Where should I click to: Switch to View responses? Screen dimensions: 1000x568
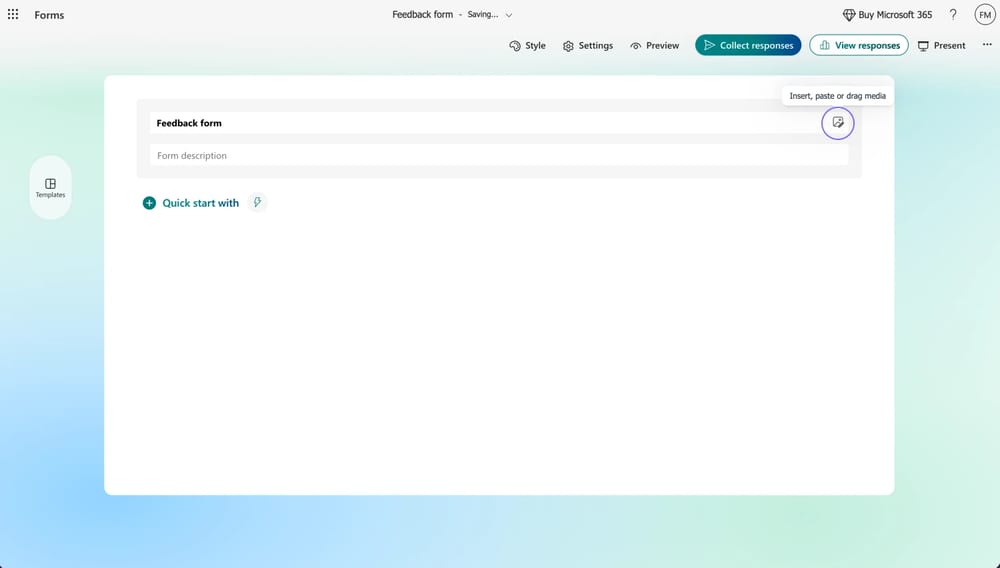point(858,45)
